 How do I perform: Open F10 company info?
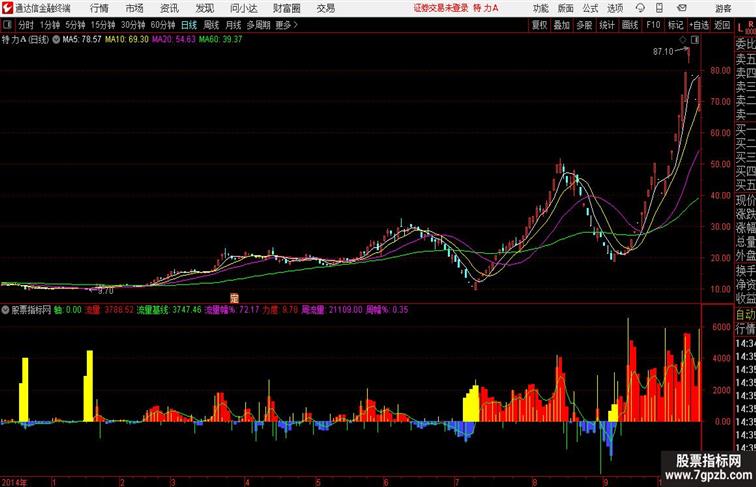[x=653, y=25]
